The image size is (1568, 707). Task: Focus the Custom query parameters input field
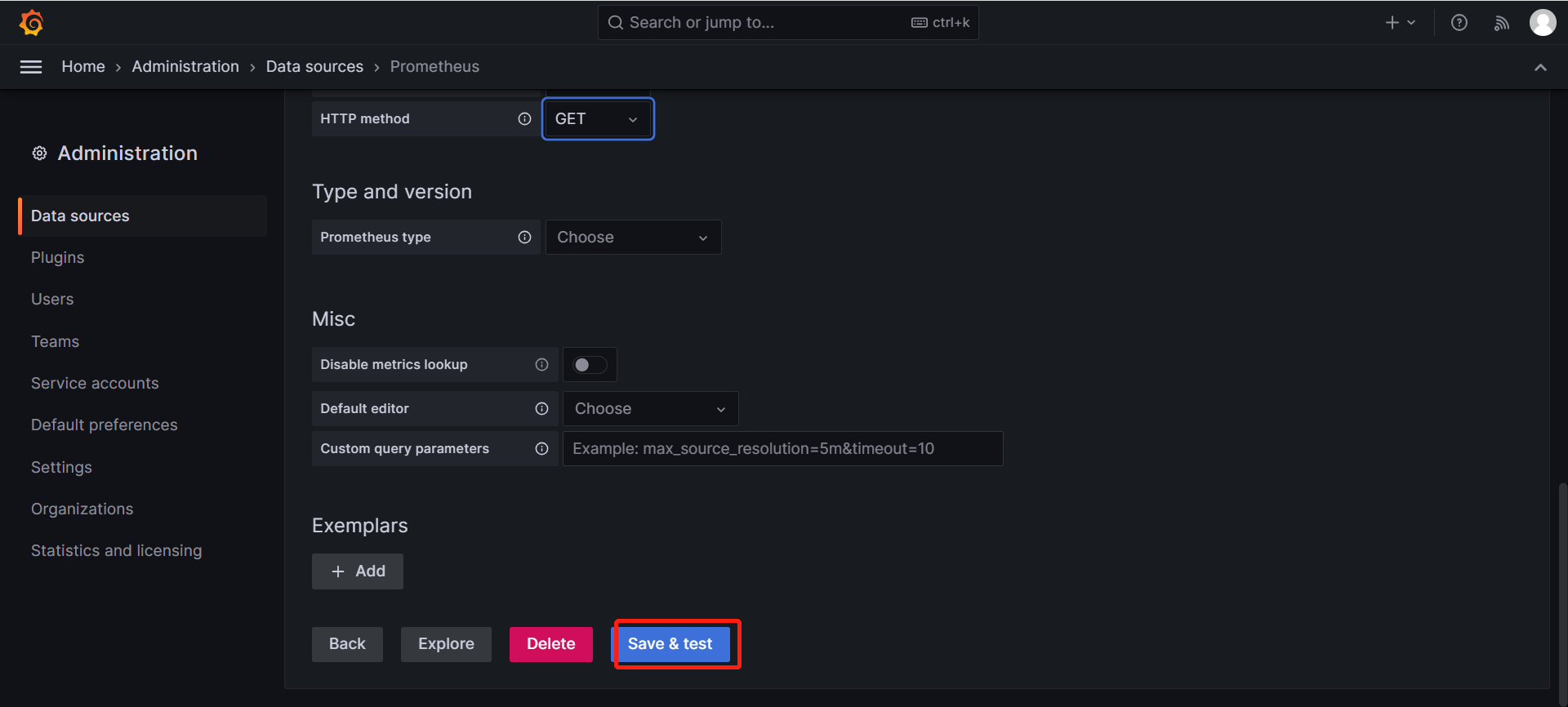[x=782, y=449]
